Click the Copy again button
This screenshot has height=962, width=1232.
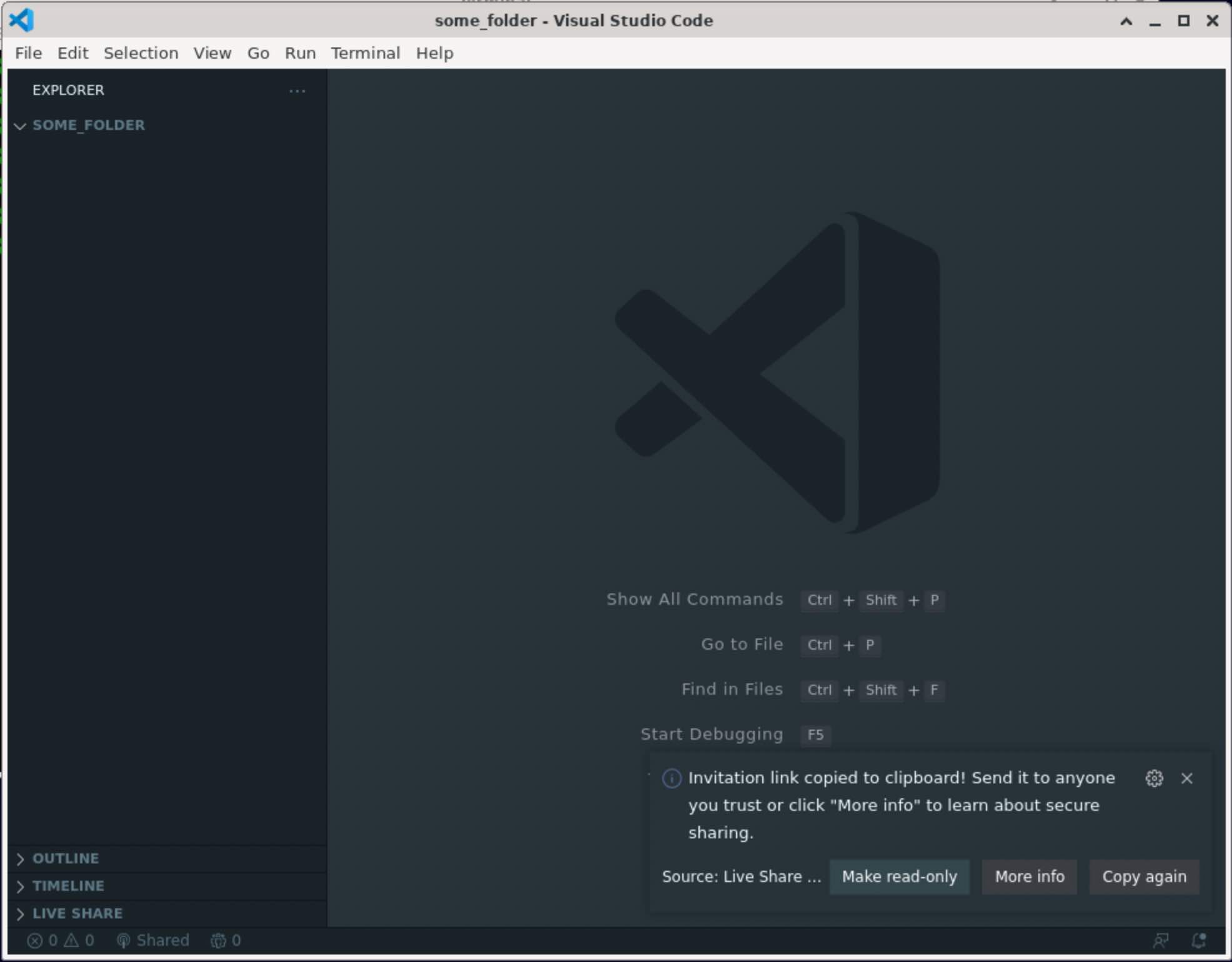coord(1144,876)
